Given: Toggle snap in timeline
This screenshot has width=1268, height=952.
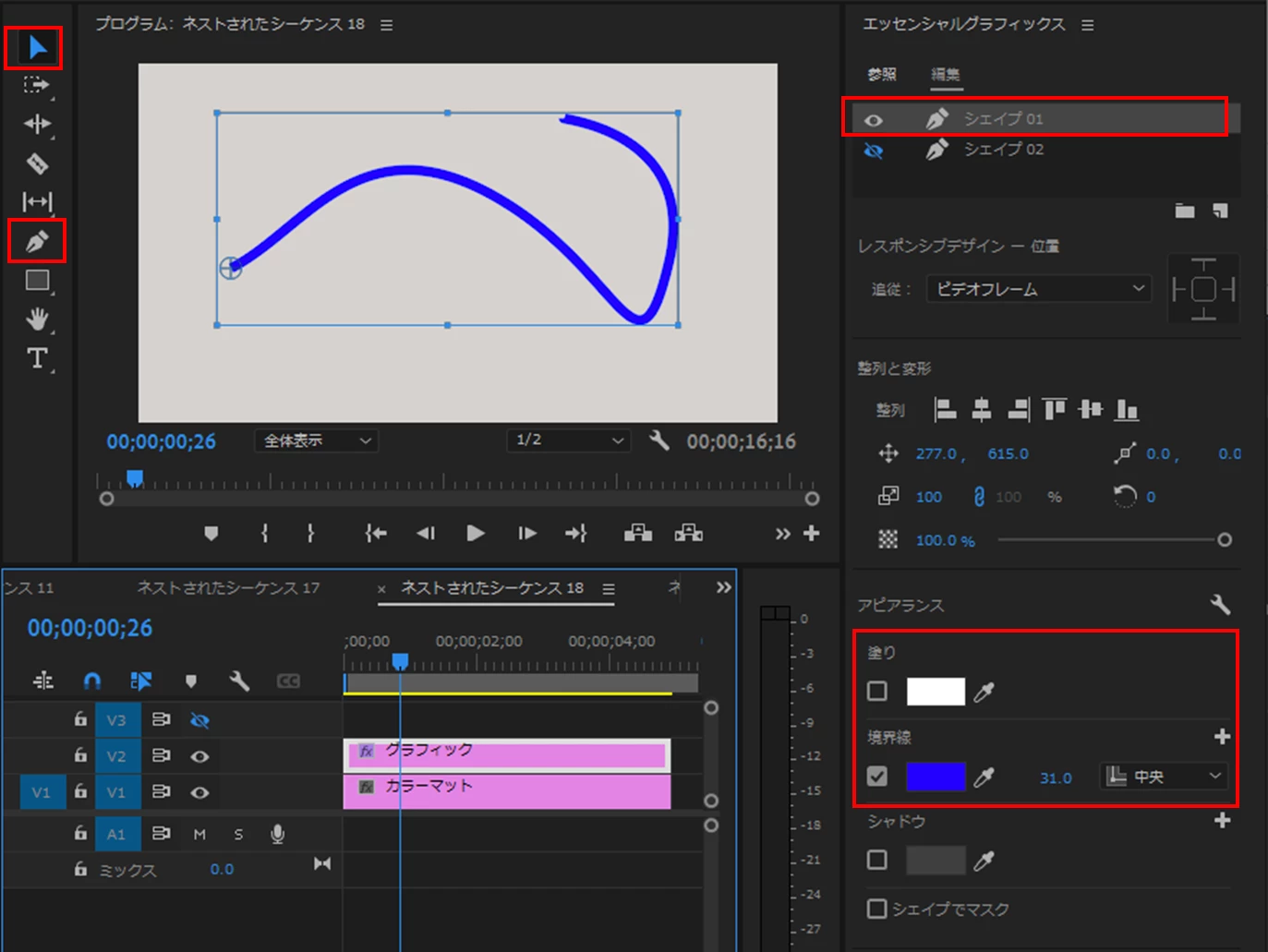Looking at the screenshot, I should (91, 681).
